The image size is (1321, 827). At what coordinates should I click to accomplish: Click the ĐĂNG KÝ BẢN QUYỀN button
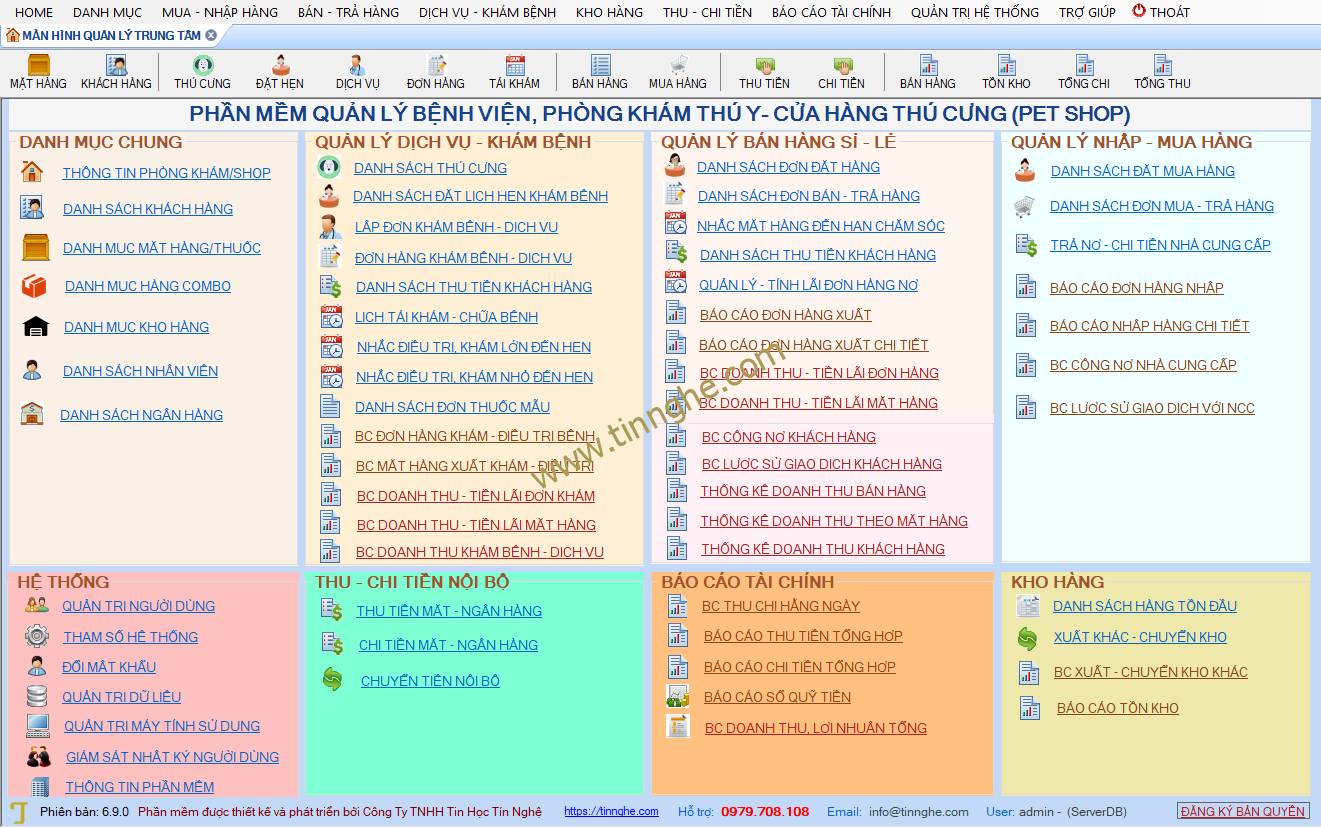1243,811
